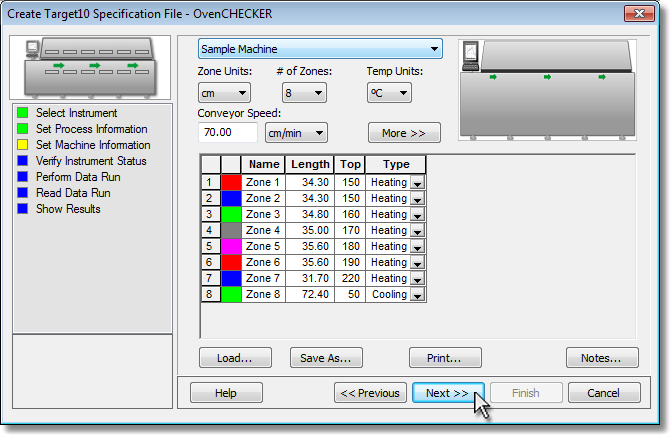Viewport: 672px width, 437px height.
Task: Click the yellow status square beside Set Machine Information
Action: click(23, 145)
